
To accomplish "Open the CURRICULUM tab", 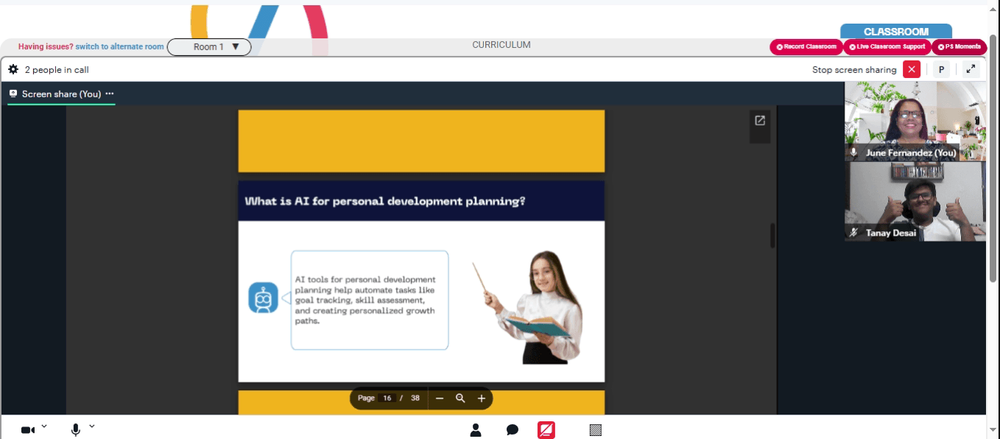I will tap(501, 45).
